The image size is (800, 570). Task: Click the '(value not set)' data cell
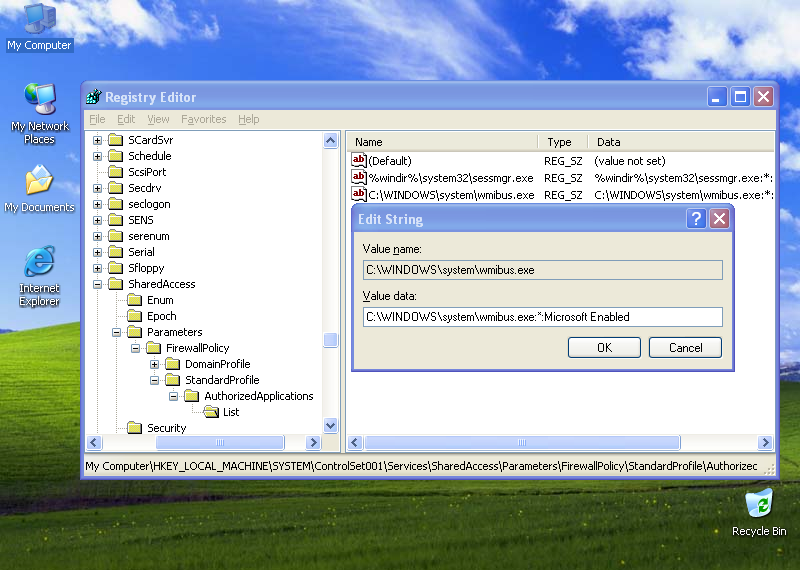[630, 161]
